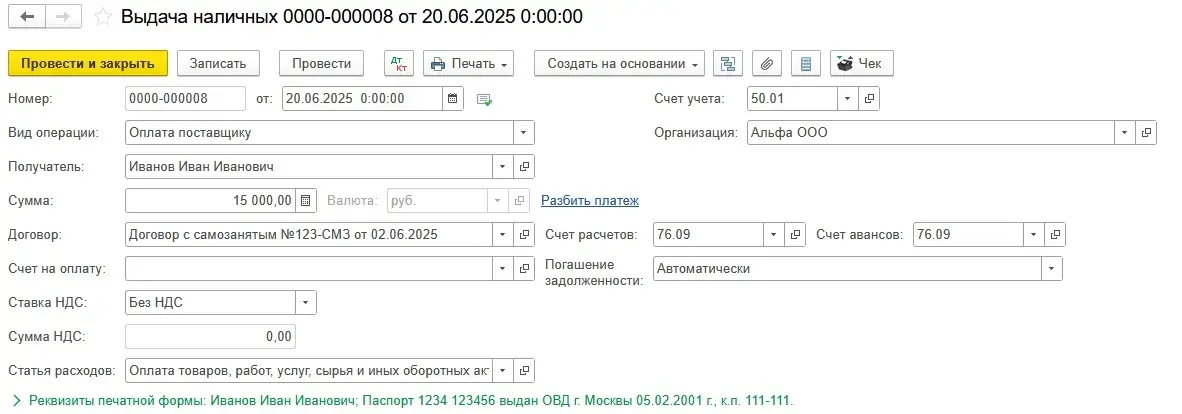Expand Реквизиты печатной формы section

pyautogui.click(x=16, y=401)
